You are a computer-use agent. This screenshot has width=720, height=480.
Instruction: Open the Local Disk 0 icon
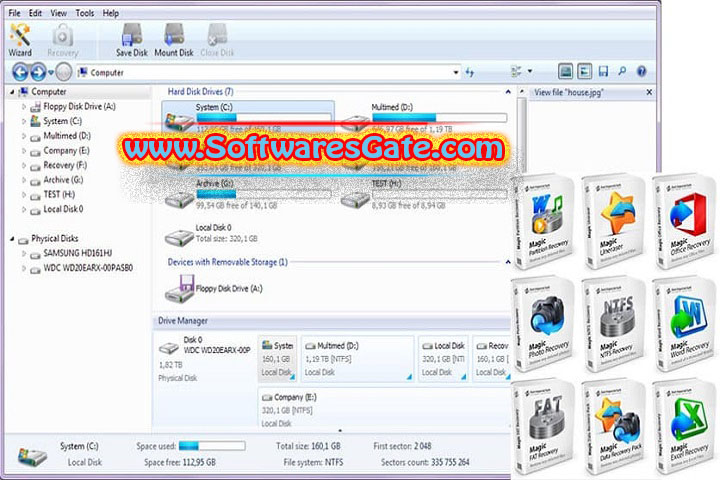pos(180,236)
